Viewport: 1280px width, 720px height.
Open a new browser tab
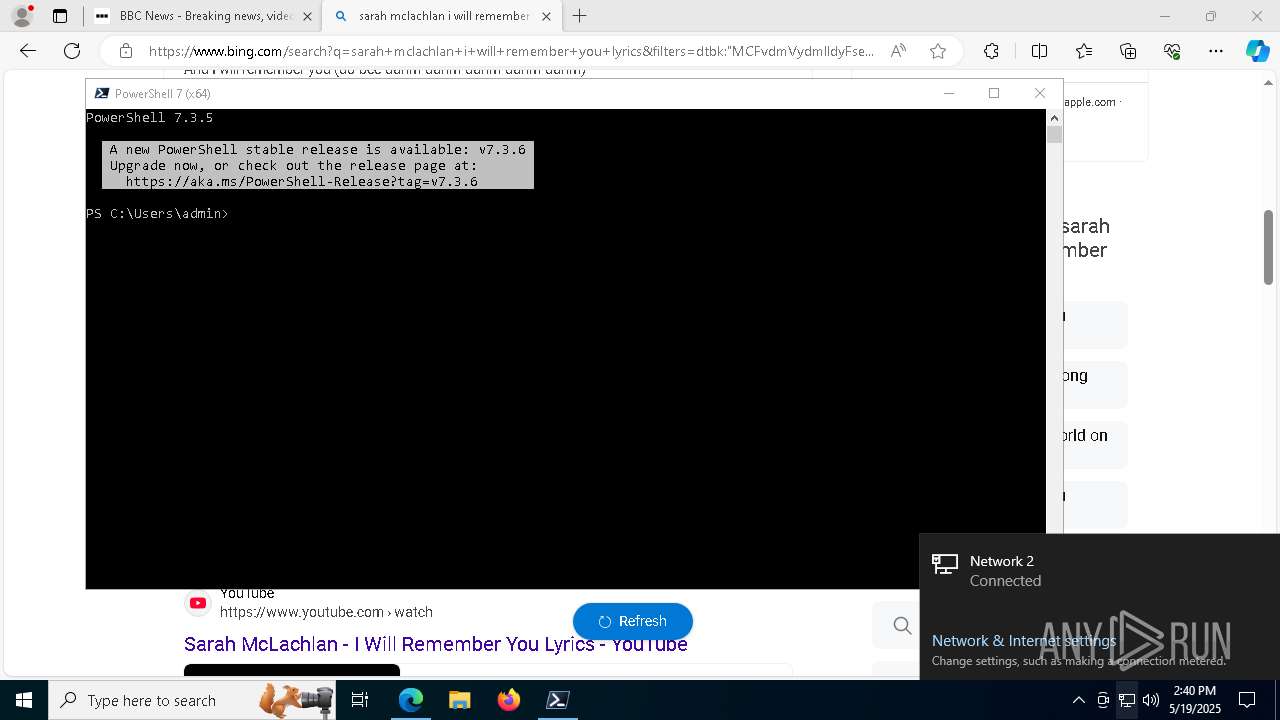coord(580,16)
